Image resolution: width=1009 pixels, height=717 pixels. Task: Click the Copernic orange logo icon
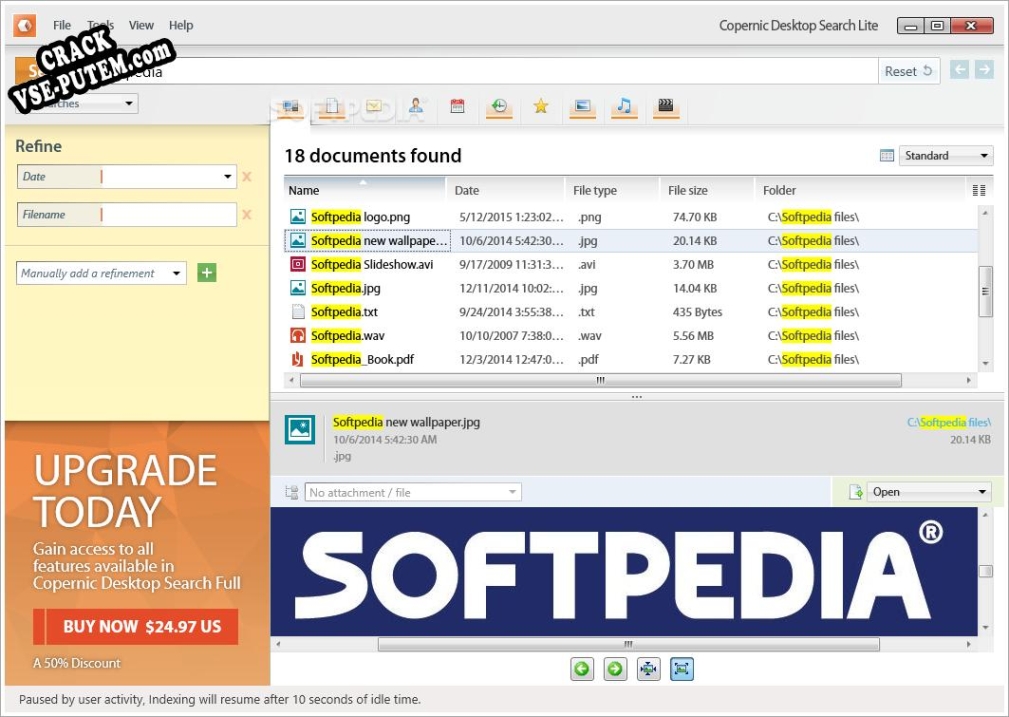(24, 26)
